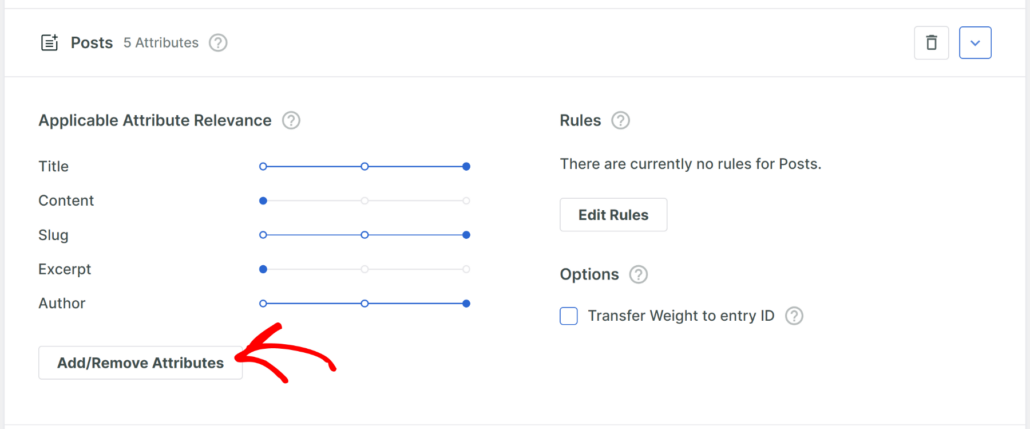This screenshot has height=429, width=1030.
Task: Set Excerpt relevance to maximum slider point
Action: (x=466, y=269)
